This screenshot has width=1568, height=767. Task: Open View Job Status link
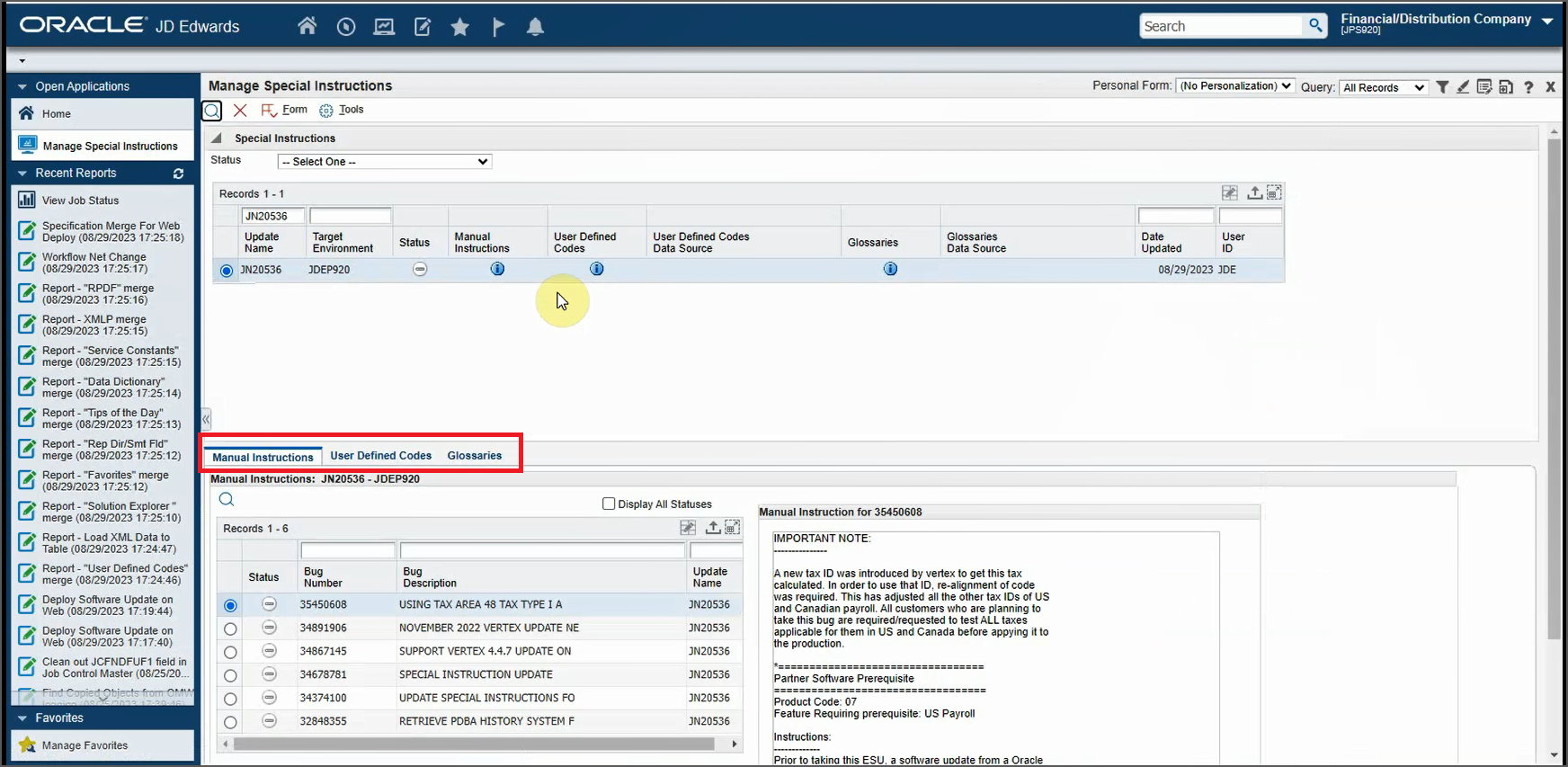coord(80,201)
